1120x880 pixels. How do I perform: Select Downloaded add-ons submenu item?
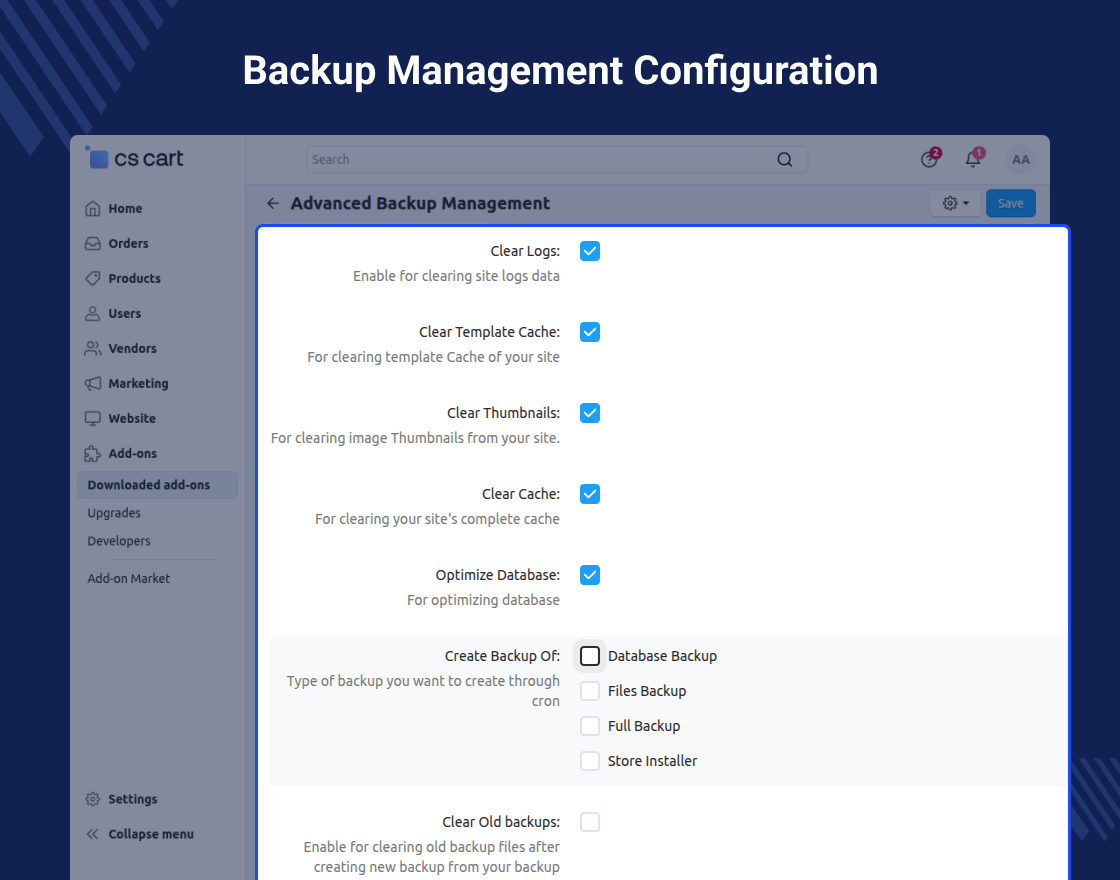(x=157, y=485)
